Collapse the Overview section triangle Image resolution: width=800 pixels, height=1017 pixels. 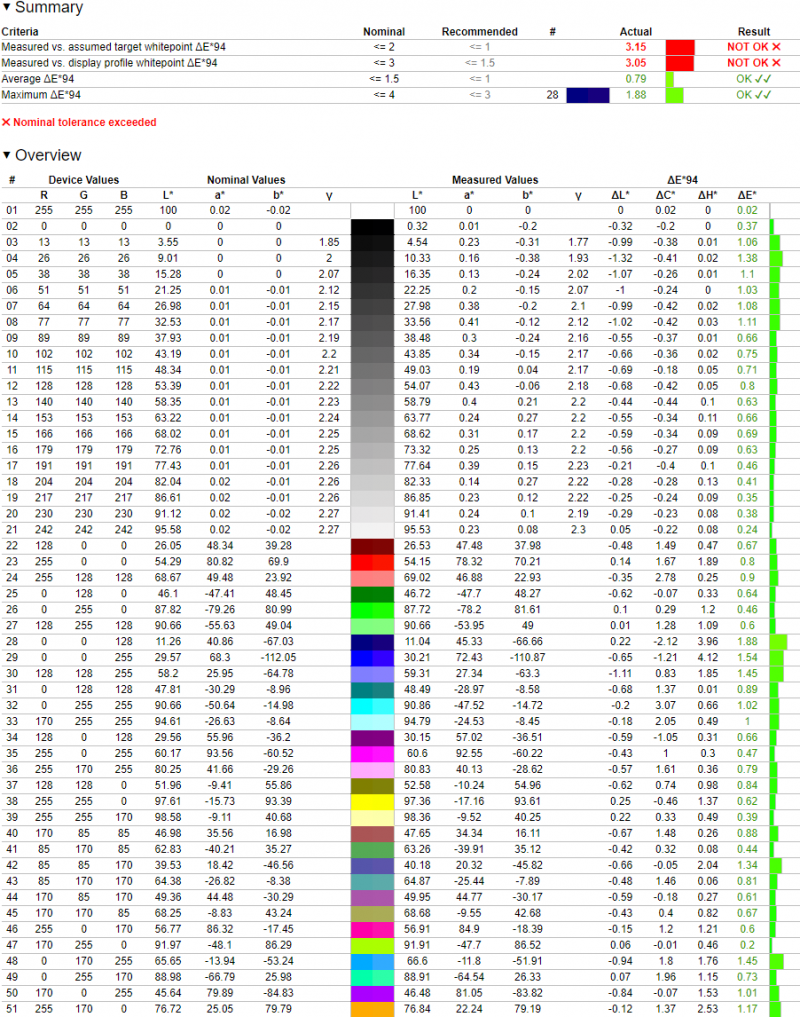pyautogui.click(x=6, y=155)
